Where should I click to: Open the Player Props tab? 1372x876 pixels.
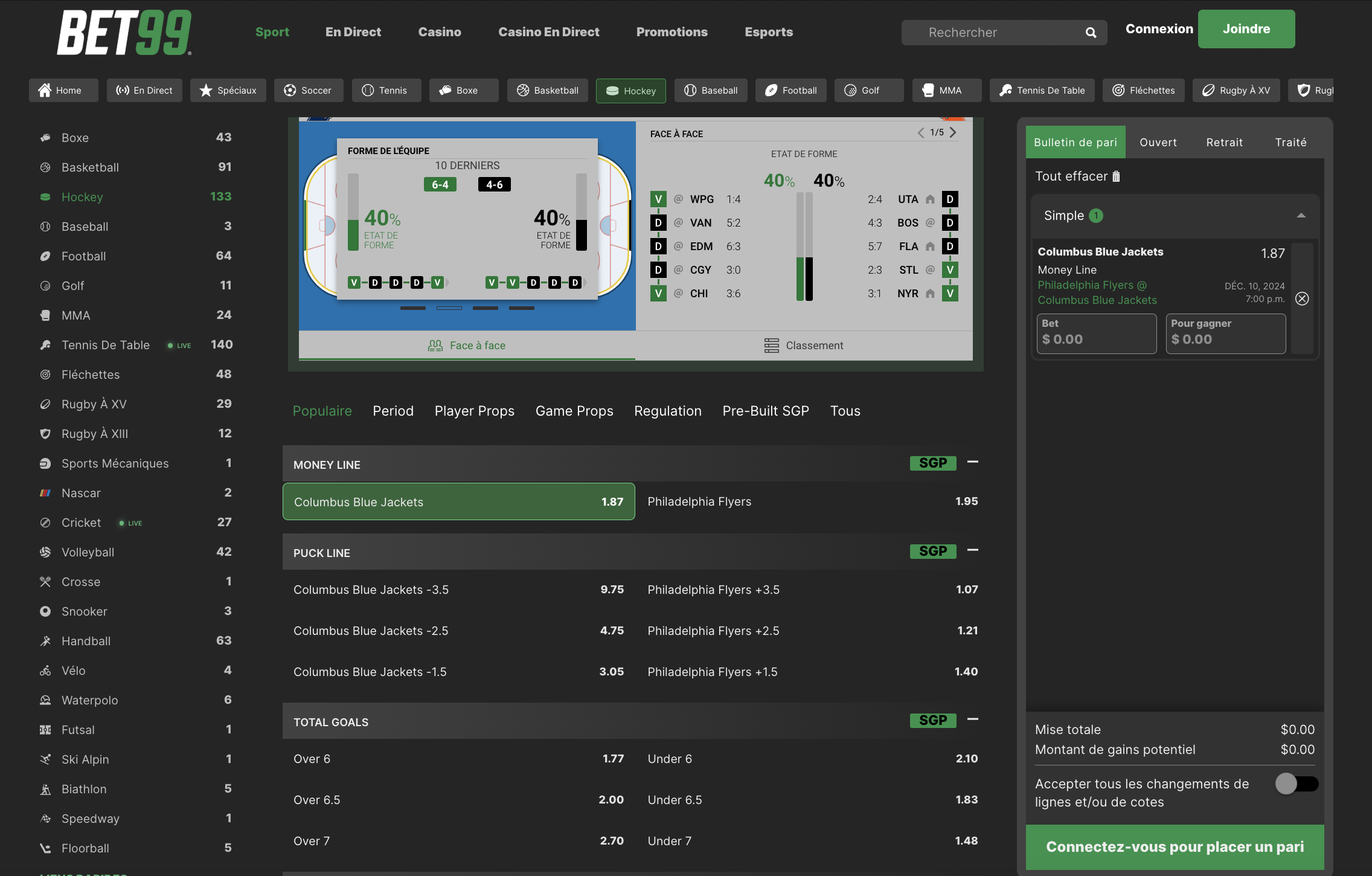tap(475, 411)
